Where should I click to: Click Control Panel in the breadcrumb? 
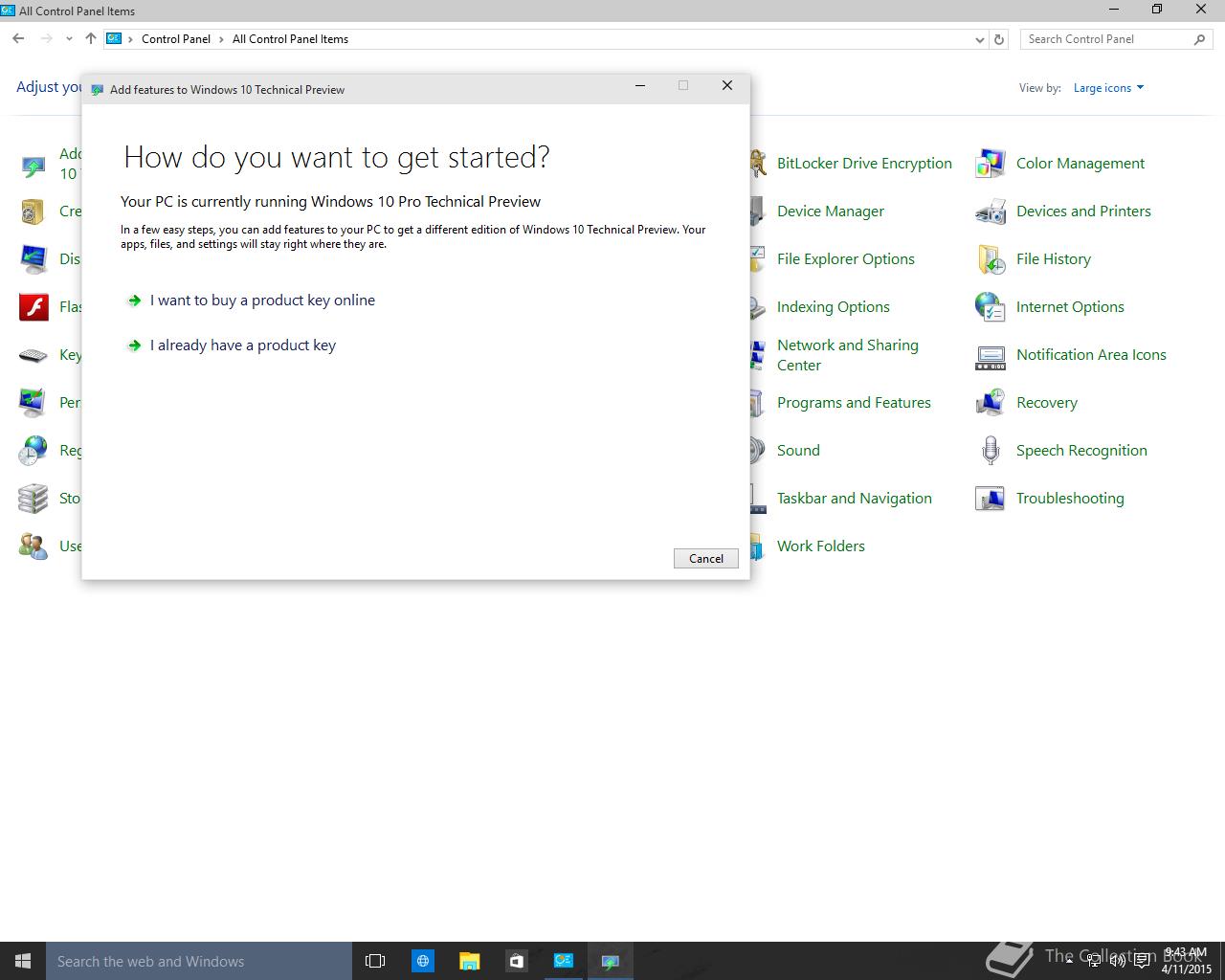click(176, 39)
